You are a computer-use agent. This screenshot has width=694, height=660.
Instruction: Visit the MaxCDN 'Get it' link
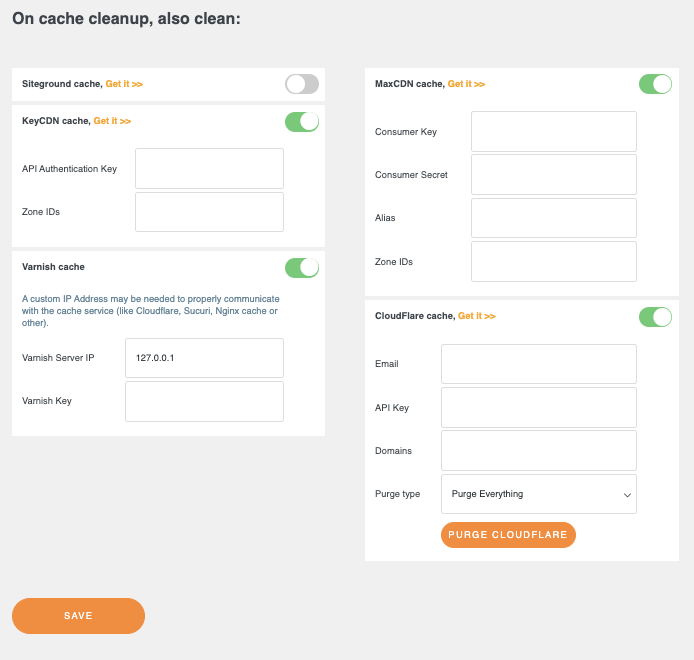pos(466,84)
